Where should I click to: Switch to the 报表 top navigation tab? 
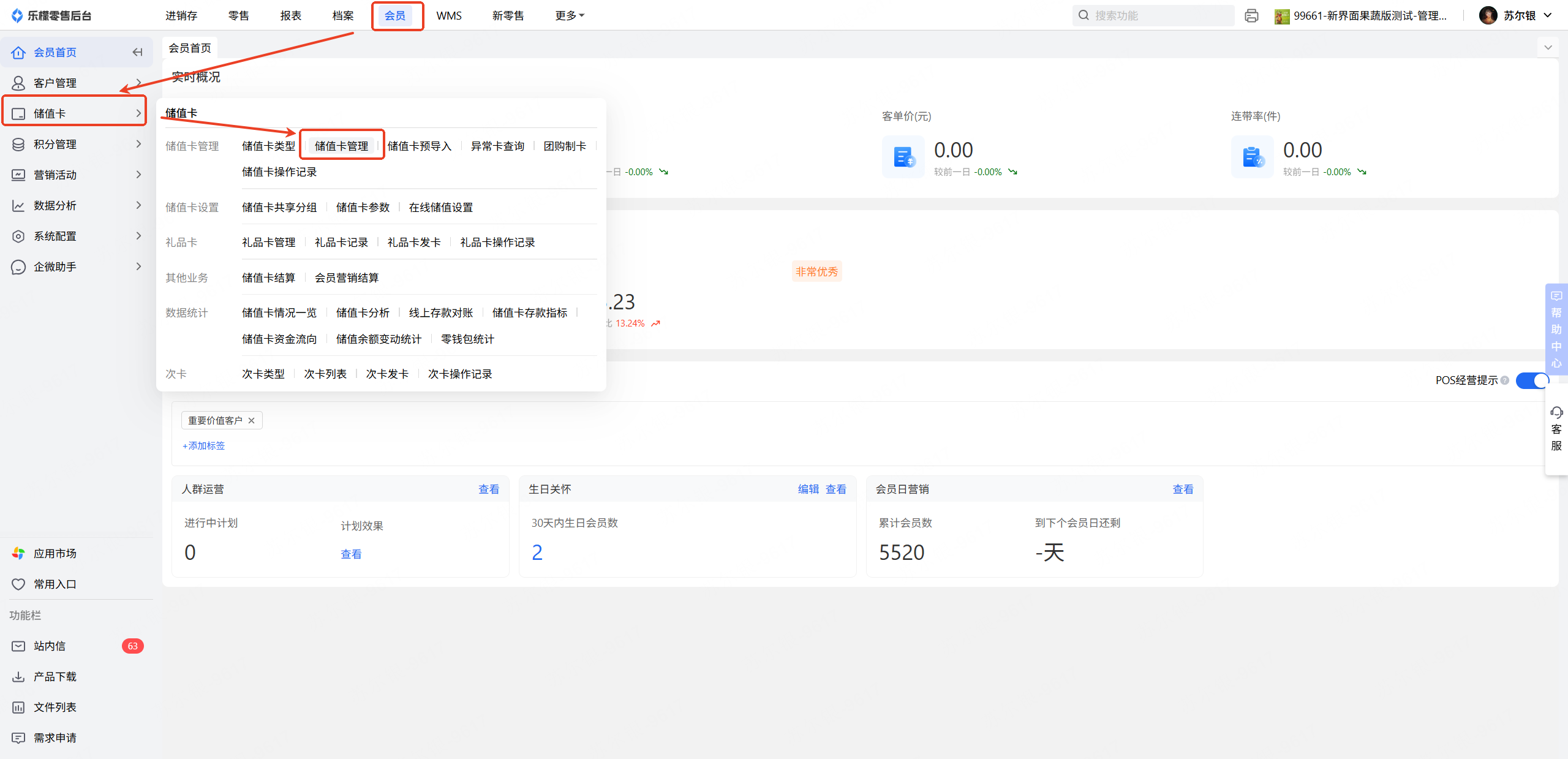pos(290,16)
